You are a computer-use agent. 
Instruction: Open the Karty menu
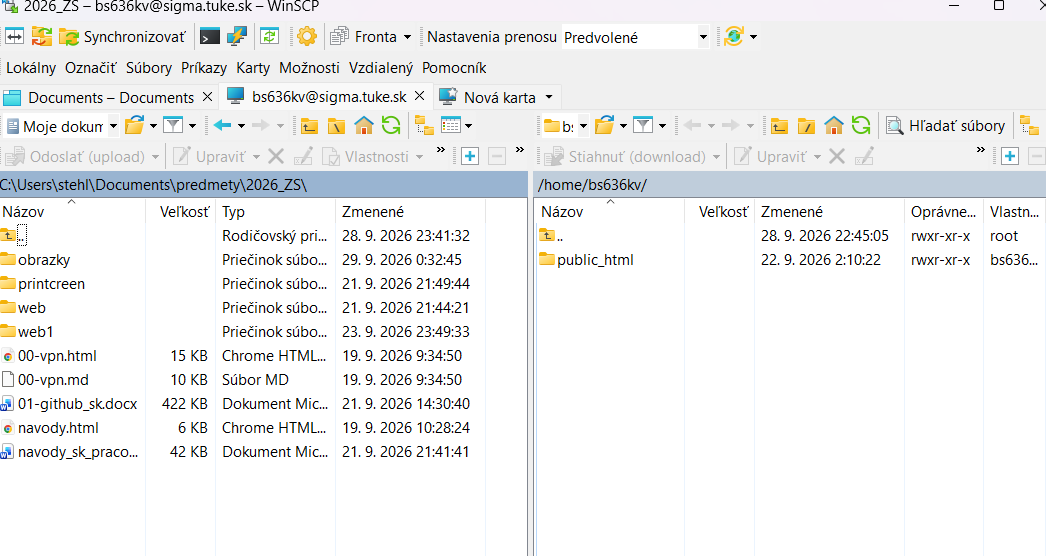coord(253,67)
